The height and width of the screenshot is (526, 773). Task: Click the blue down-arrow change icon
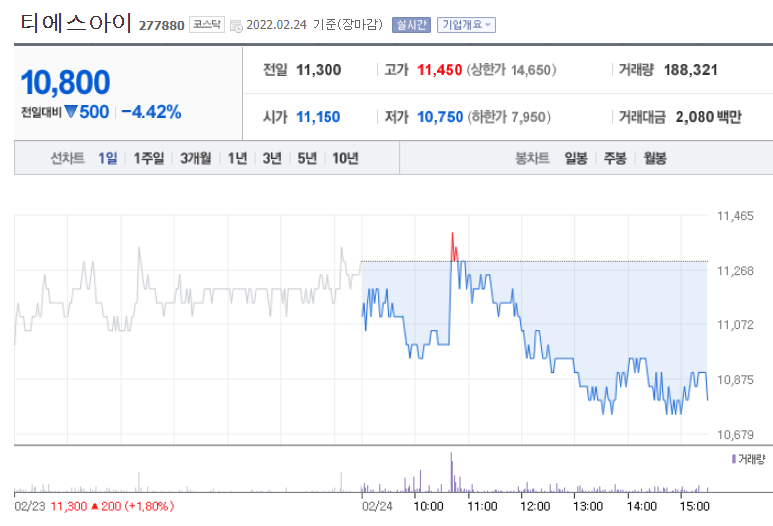[x=70, y=112]
